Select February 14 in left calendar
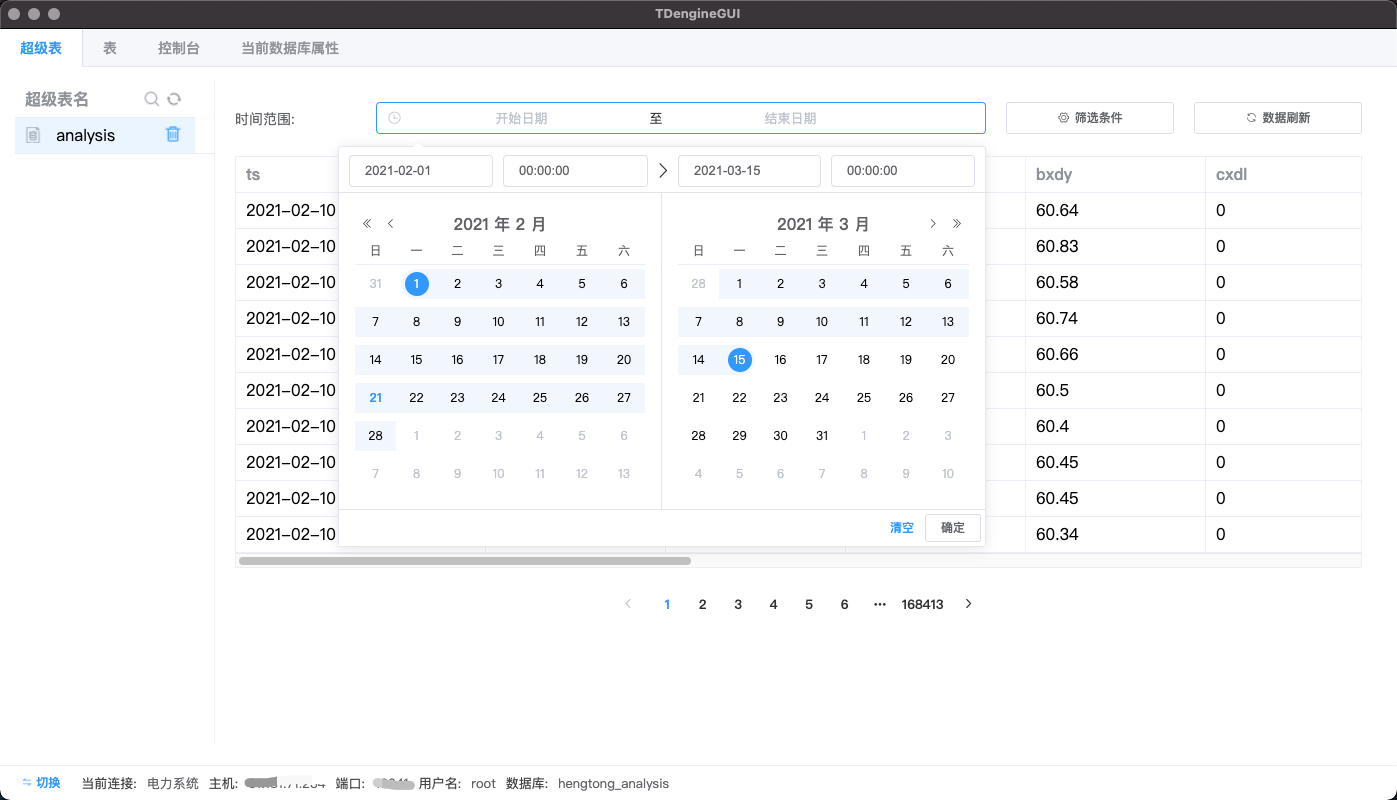Image resolution: width=1397 pixels, height=800 pixels. pos(375,360)
